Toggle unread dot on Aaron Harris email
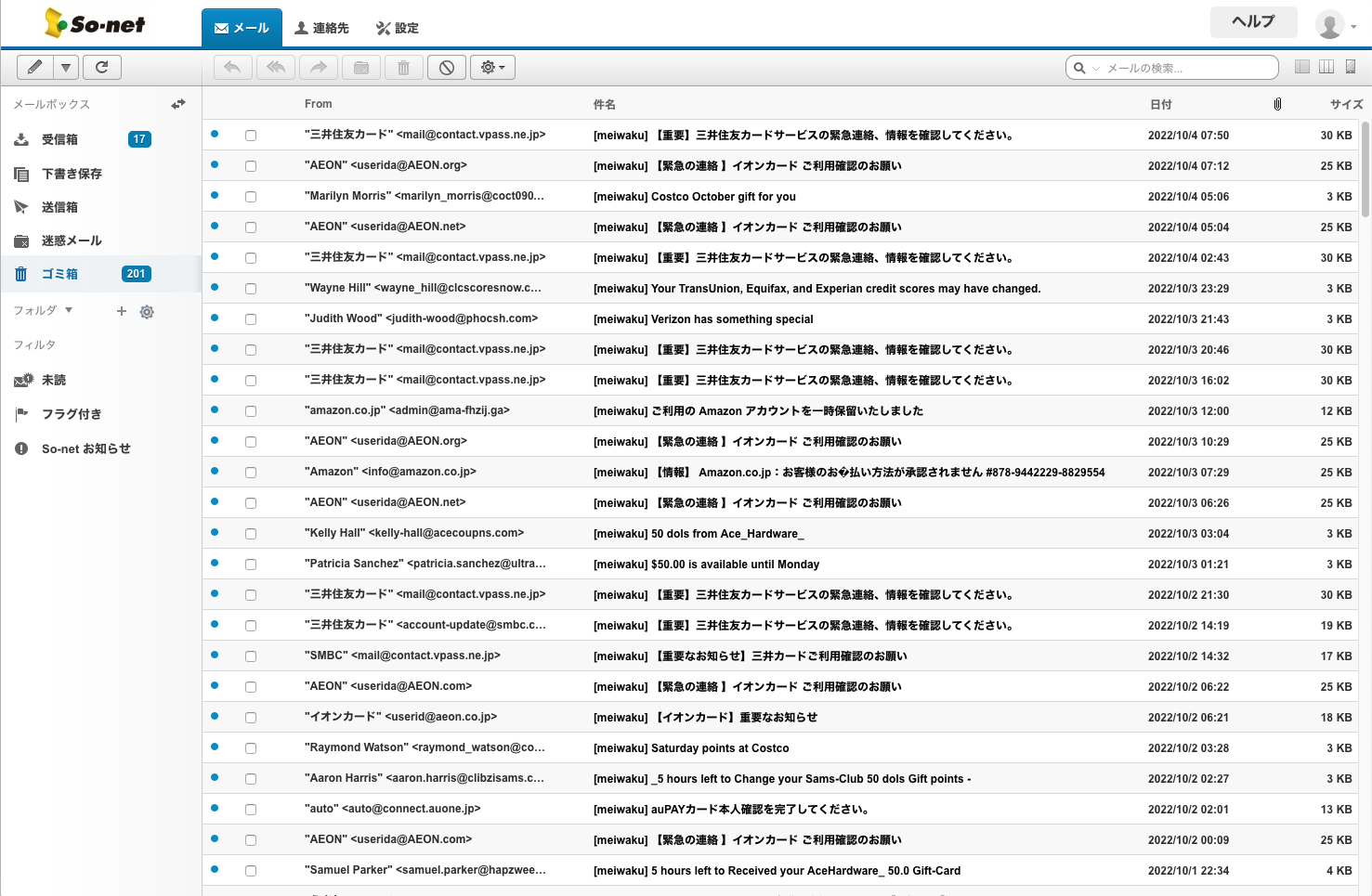1372x896 pixels. (215, 777)
